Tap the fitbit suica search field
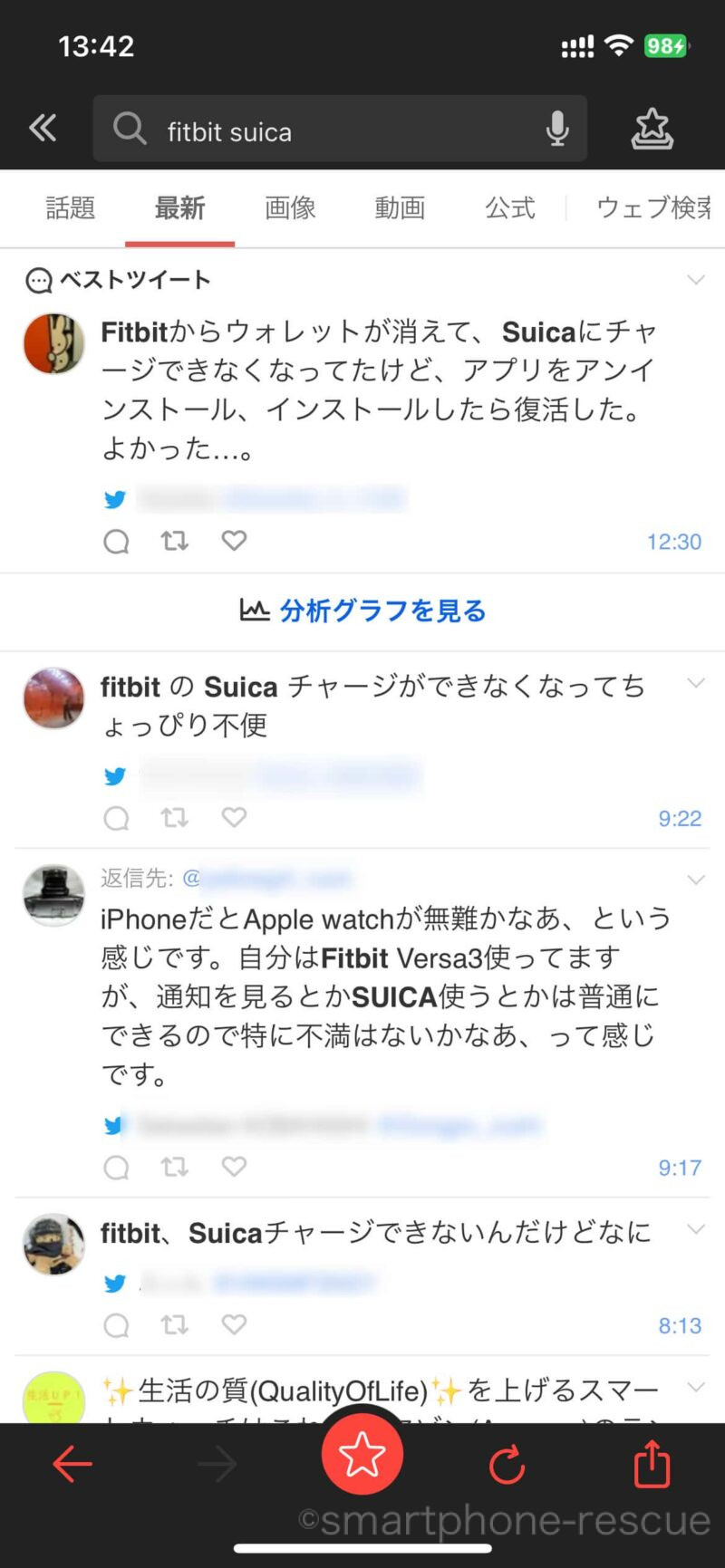Image resolution: width=725 pixels, height=1568 pixels. (340, 130)
